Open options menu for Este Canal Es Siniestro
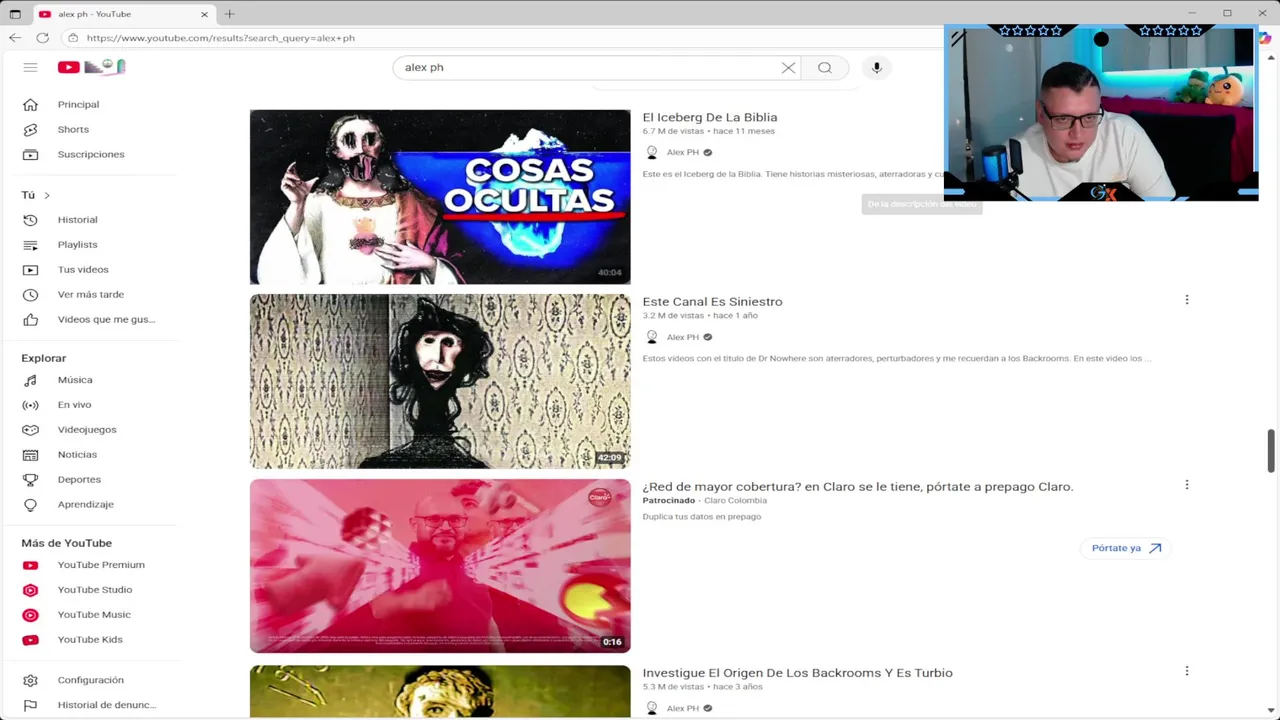Image resolution: width=1280 pixels, height=720 pixels. click(1187, 300)
